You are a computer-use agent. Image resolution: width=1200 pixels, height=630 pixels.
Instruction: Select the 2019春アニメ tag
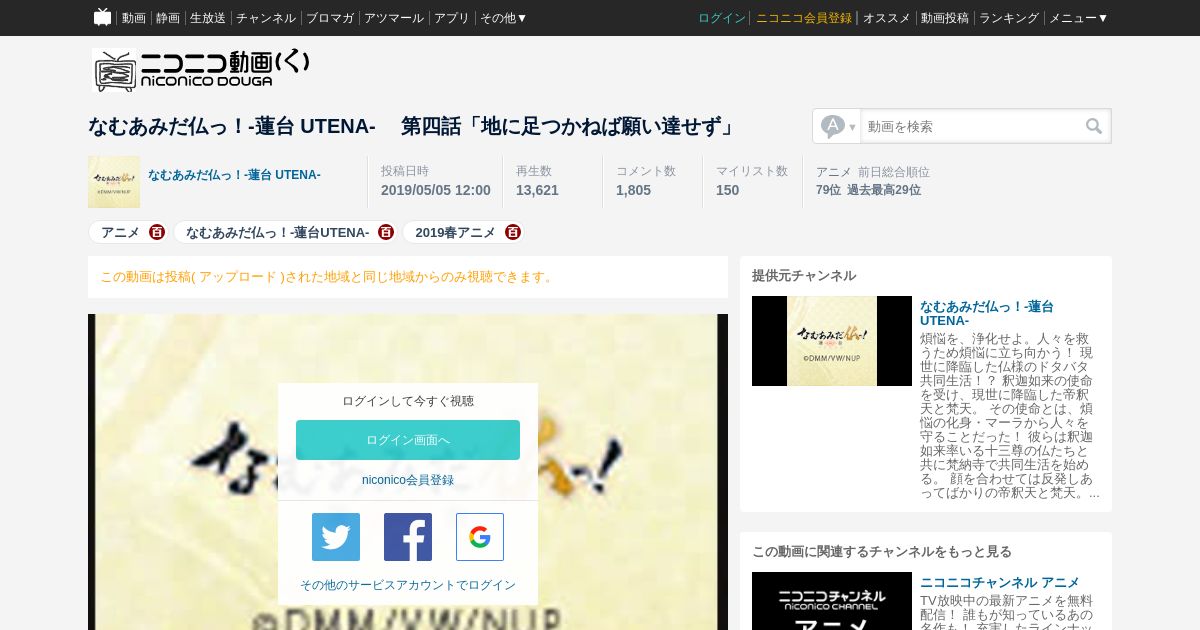(x=456, y=232)
